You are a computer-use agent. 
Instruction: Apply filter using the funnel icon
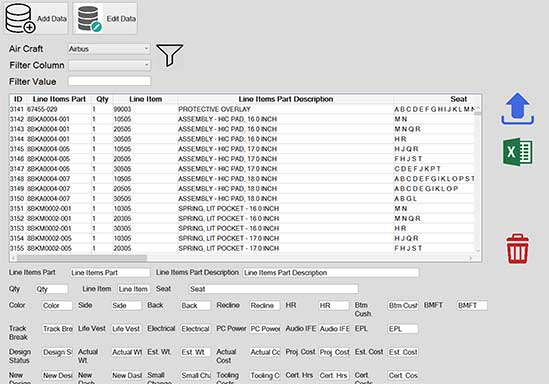pyautogui.click(x=169, y=55)
